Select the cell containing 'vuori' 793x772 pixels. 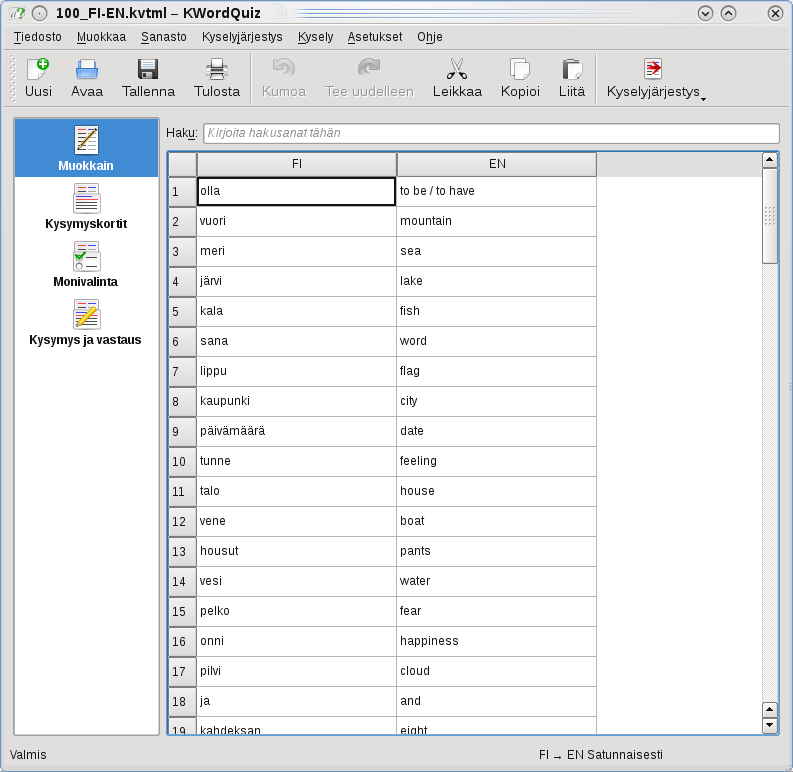[x=296, y=221]
